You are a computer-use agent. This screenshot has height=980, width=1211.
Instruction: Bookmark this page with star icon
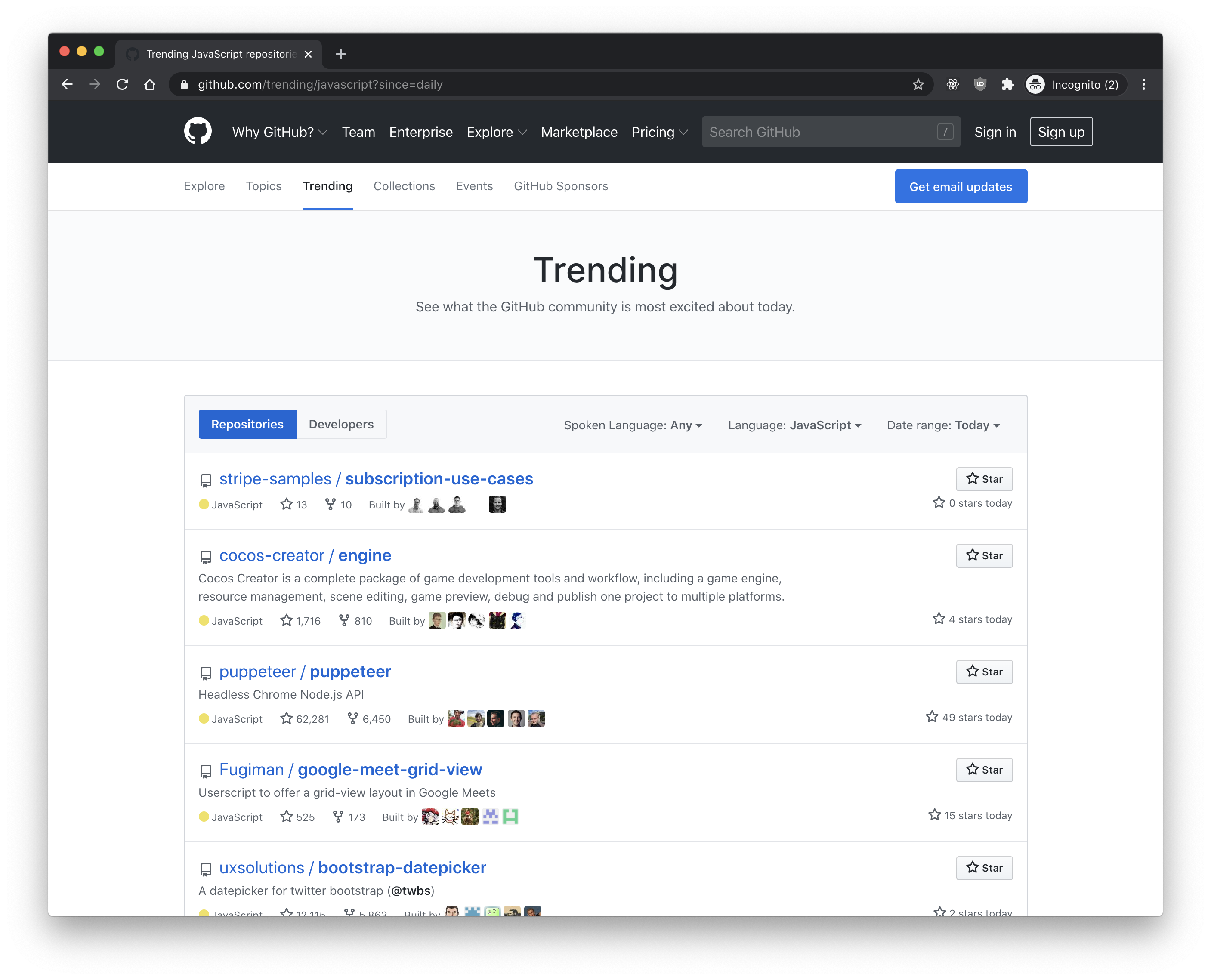[x=918, y=85]
